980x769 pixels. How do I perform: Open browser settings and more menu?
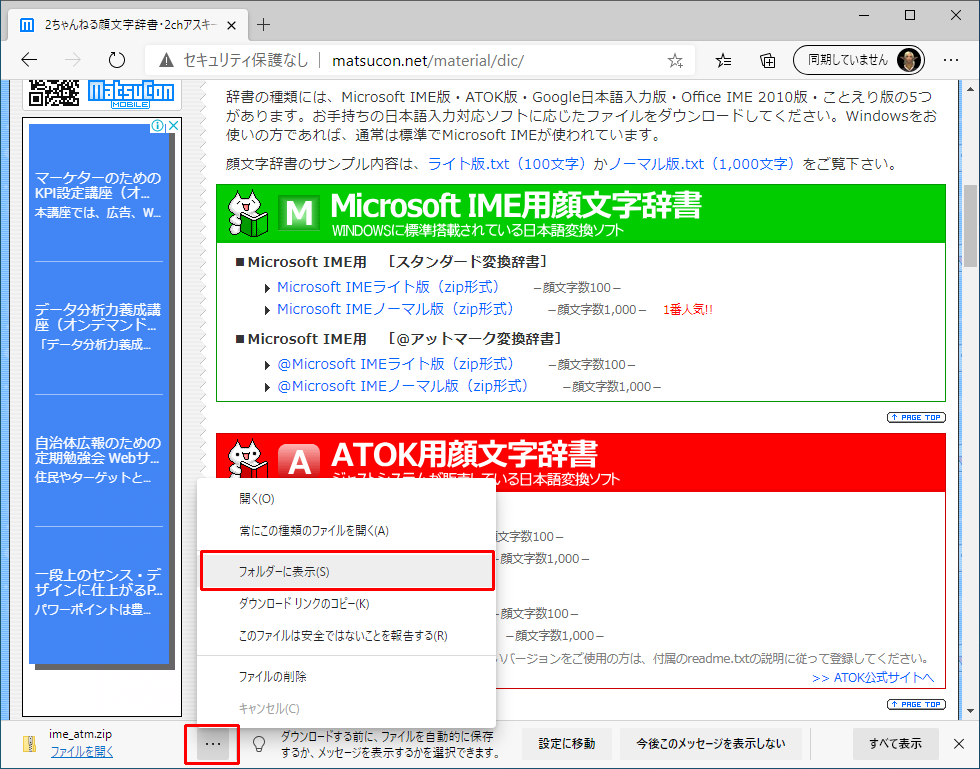click(951, 61)
